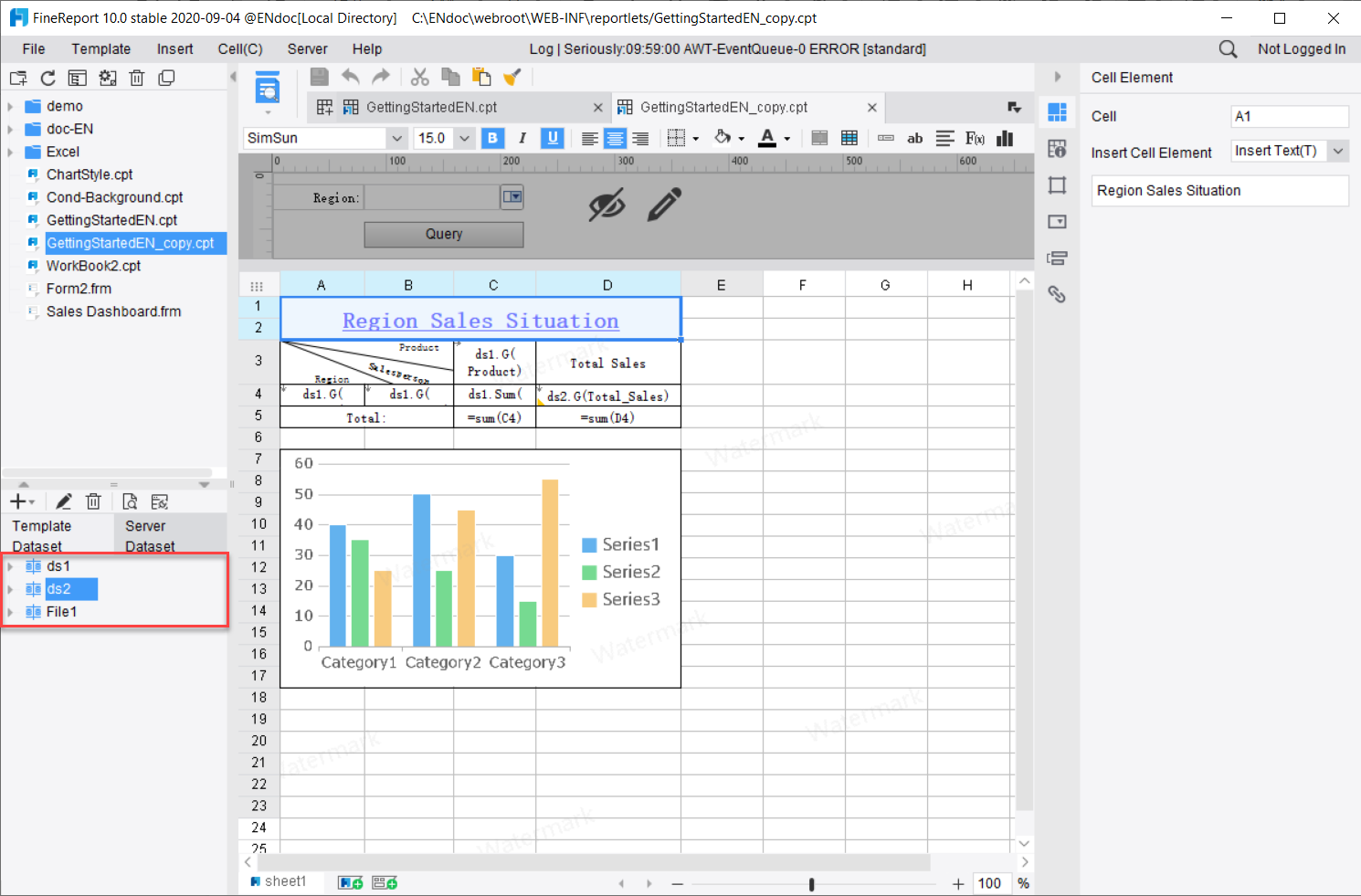Click the Query button in report
This screenshot has width=1361, height=896.
tap(443, 234)
